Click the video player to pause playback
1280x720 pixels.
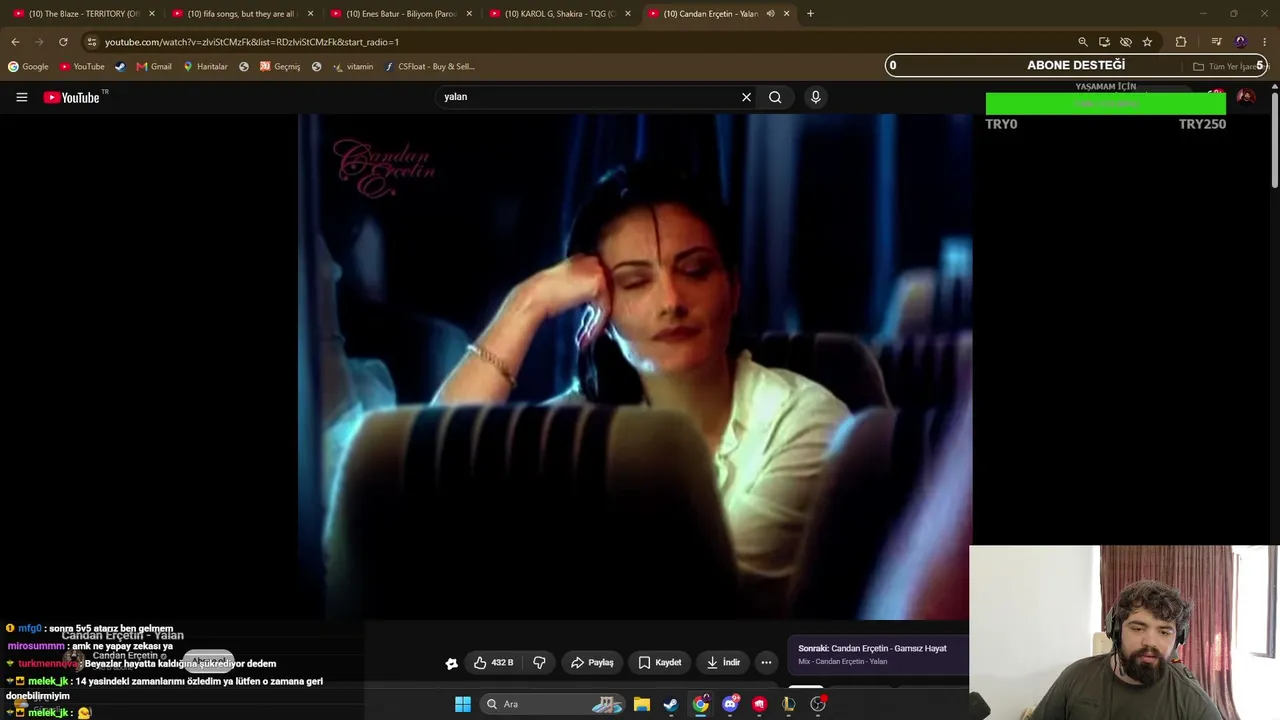coord(635,366)
